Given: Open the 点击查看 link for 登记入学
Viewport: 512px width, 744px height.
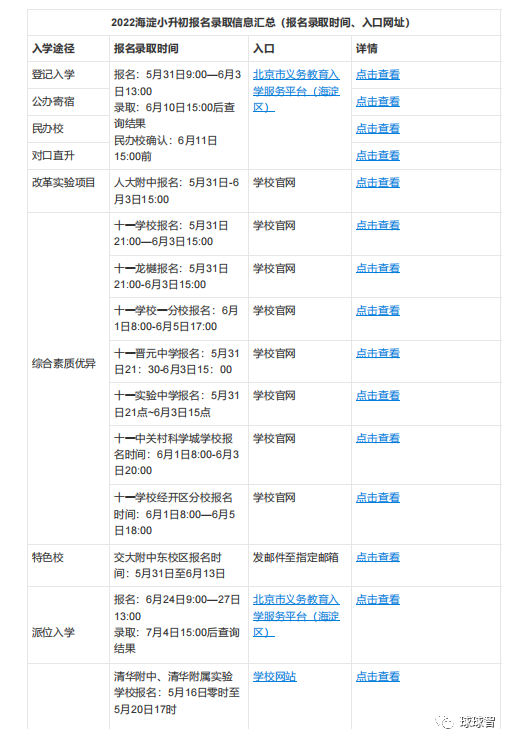Looking at the screenshot, I should (x=378, y=74).
